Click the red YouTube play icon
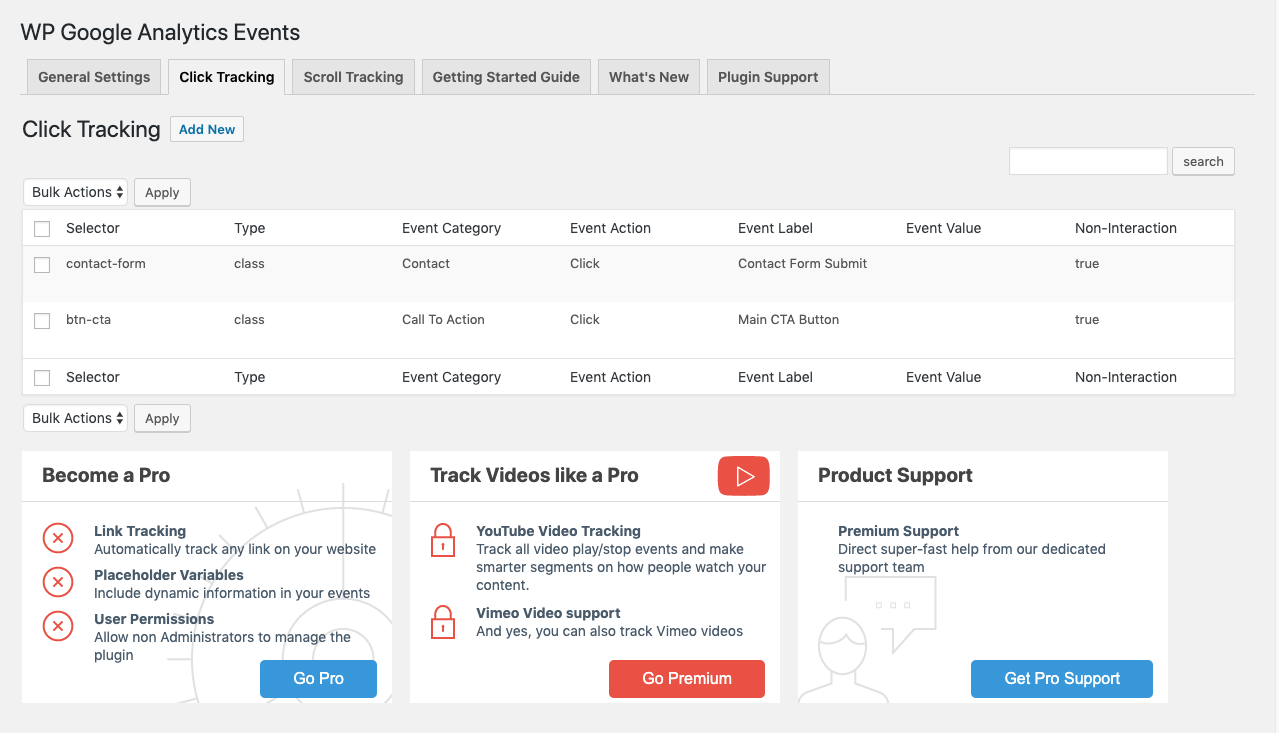This screenshot has width=1279, height=733. coord(743,476)
